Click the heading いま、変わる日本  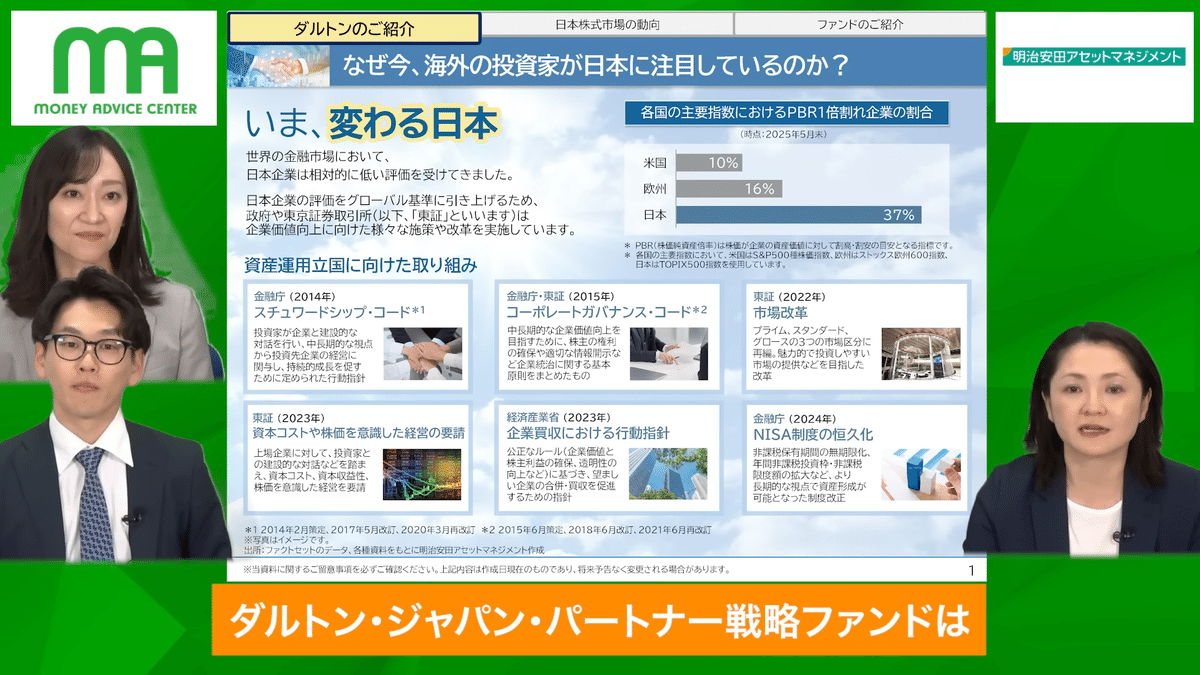[371, 125]
